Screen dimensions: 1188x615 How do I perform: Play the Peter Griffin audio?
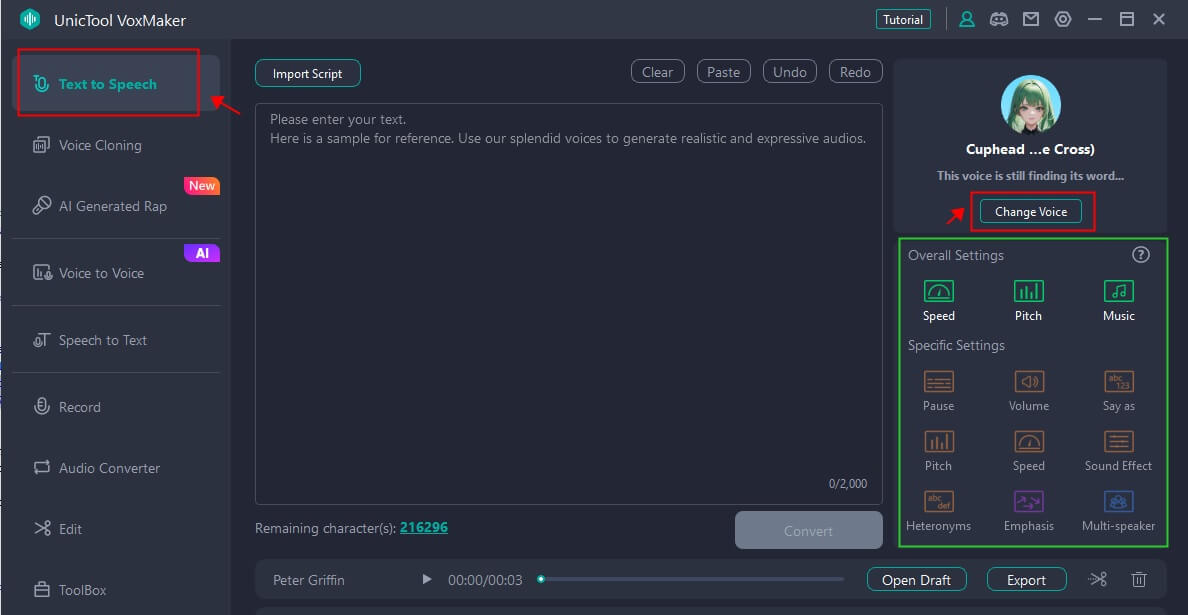pos(427,580)
